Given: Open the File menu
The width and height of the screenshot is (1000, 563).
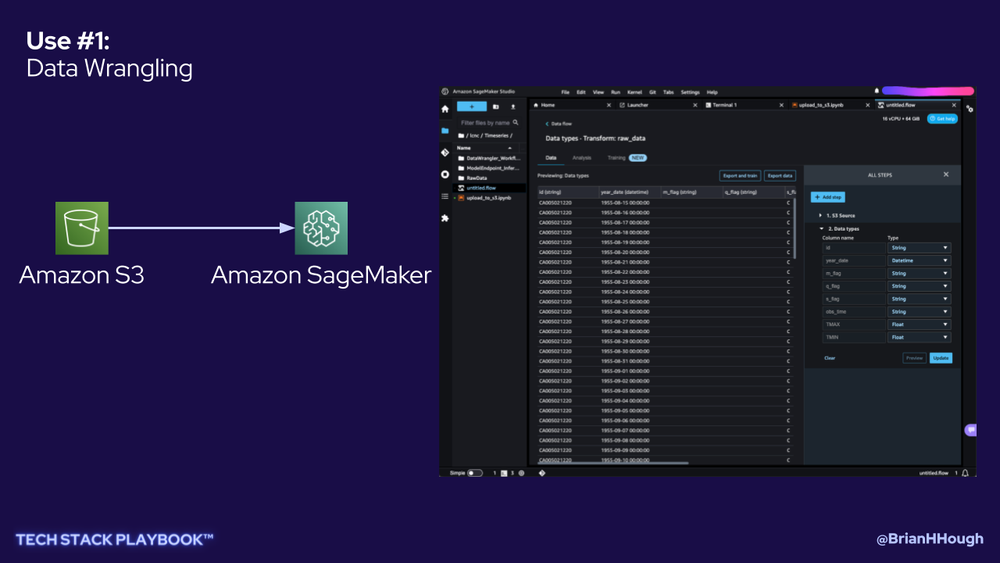Looking at the screenshot, I should pos(565,92).
